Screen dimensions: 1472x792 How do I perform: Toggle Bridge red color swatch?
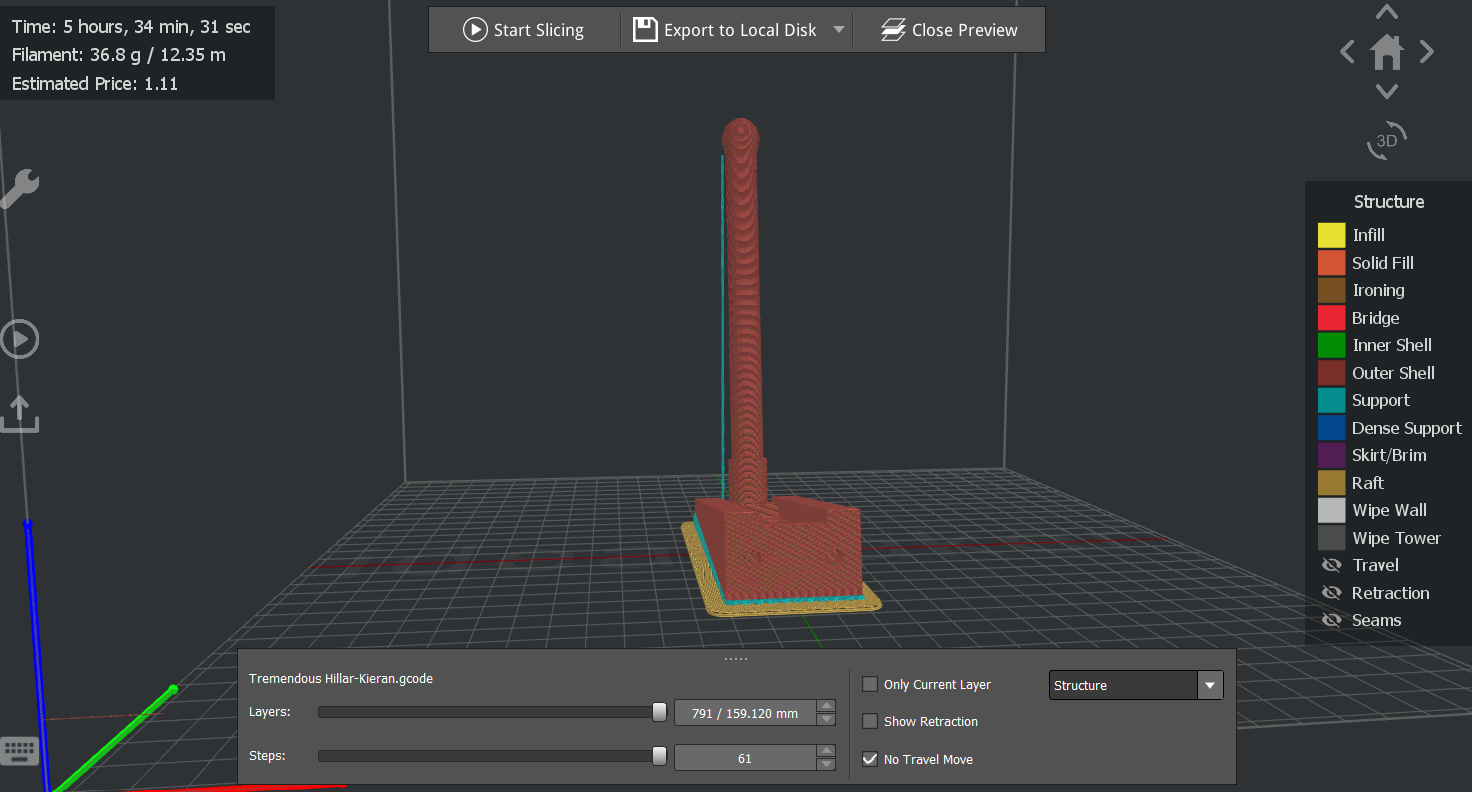click(x=1331, y=318)
